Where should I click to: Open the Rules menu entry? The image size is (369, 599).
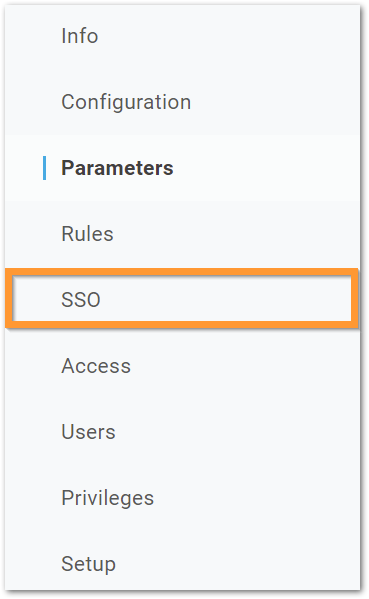[x=87, y=234]
